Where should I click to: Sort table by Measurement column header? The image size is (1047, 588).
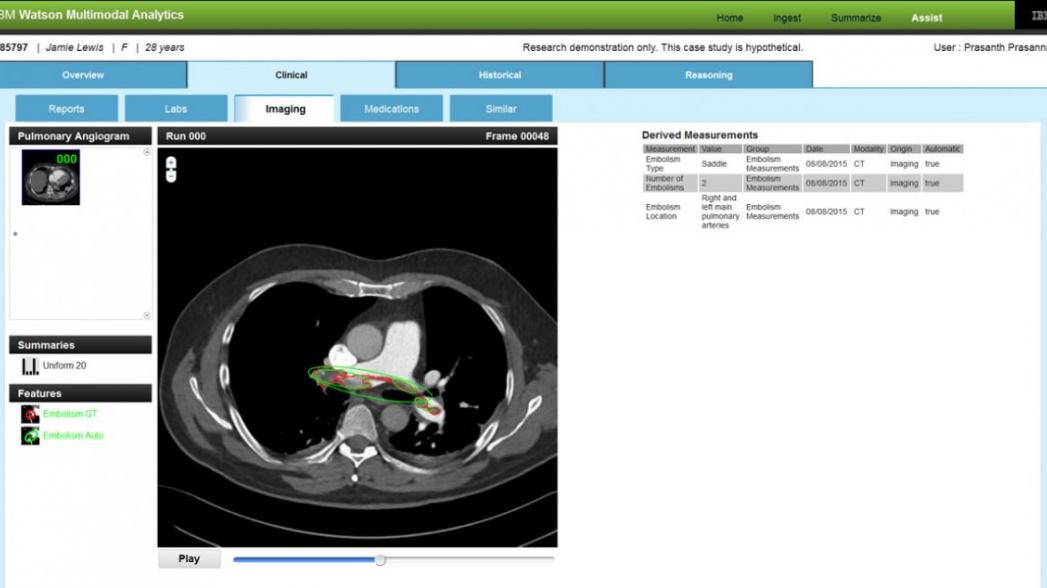click(670, 149)
